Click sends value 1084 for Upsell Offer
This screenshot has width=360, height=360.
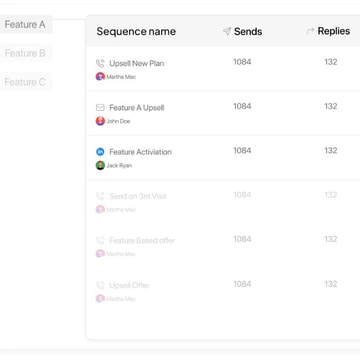(x=242, y=284)
